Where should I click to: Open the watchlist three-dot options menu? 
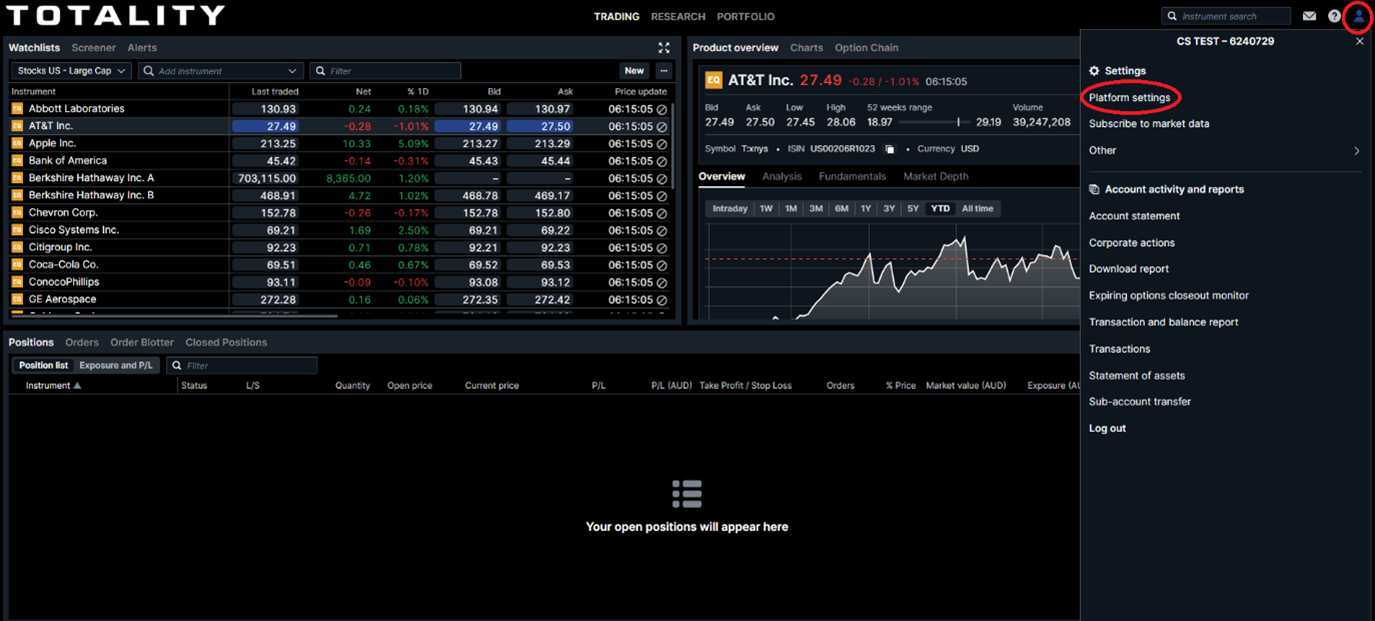pos(663,71)
